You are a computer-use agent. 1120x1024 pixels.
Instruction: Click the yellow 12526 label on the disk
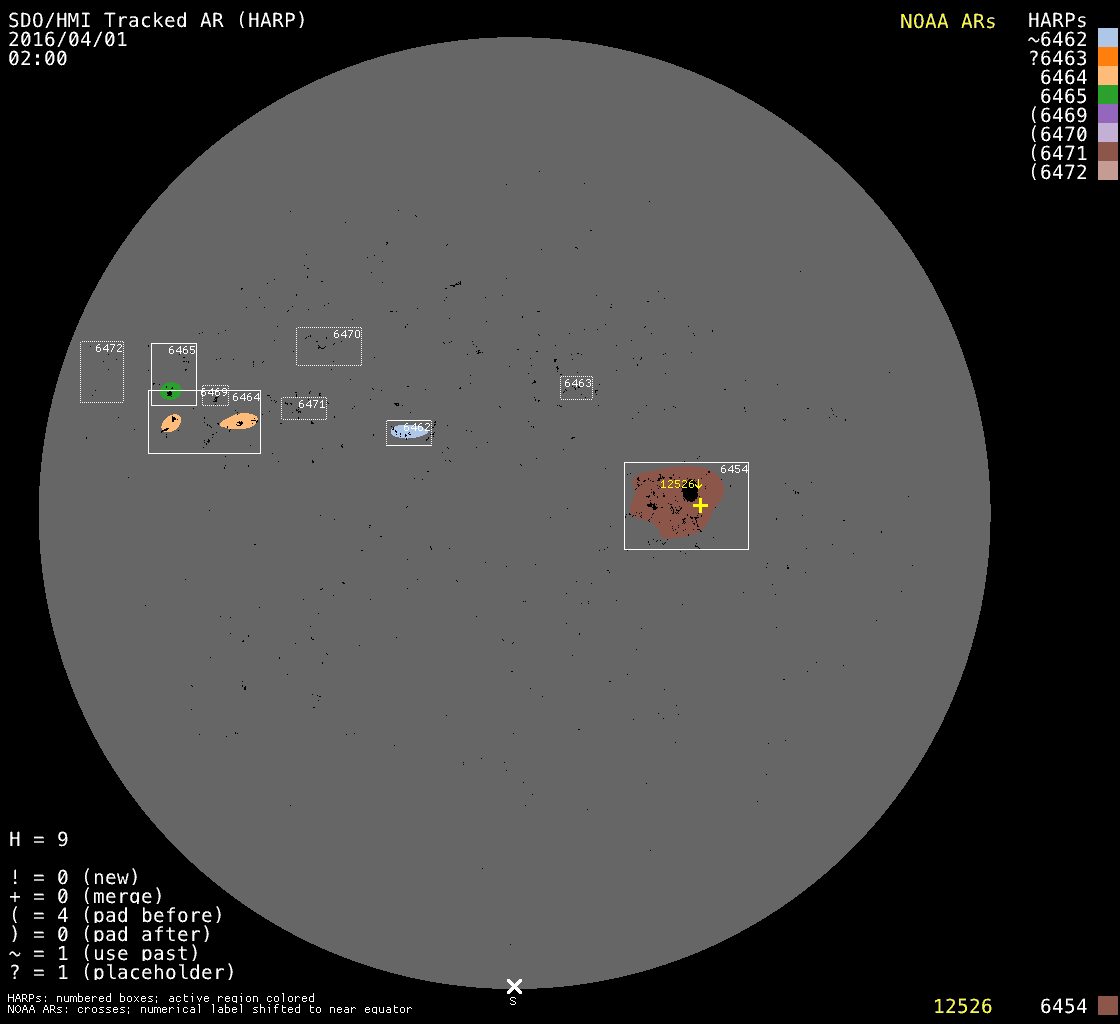click(677, 484)
